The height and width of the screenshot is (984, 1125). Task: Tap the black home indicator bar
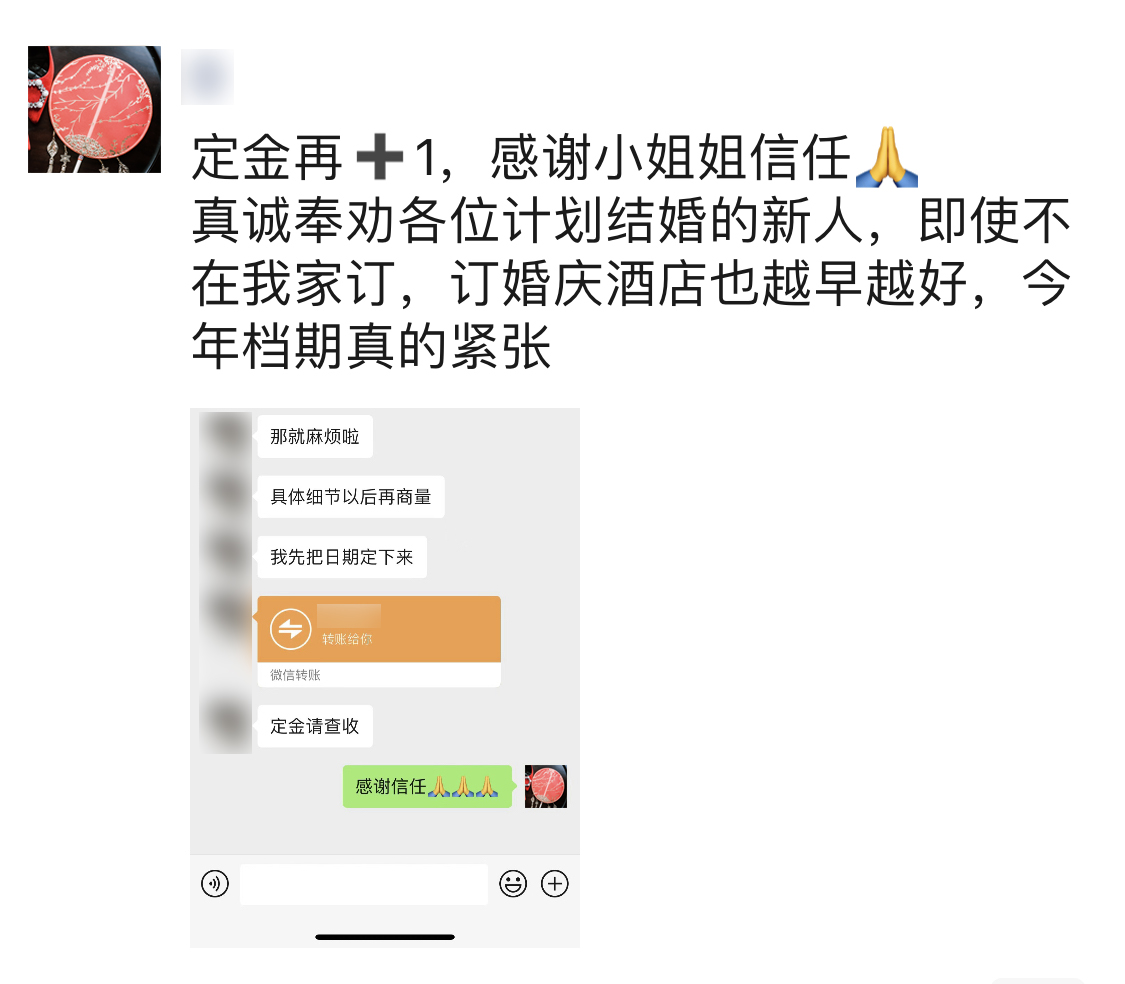coord(385,937)
